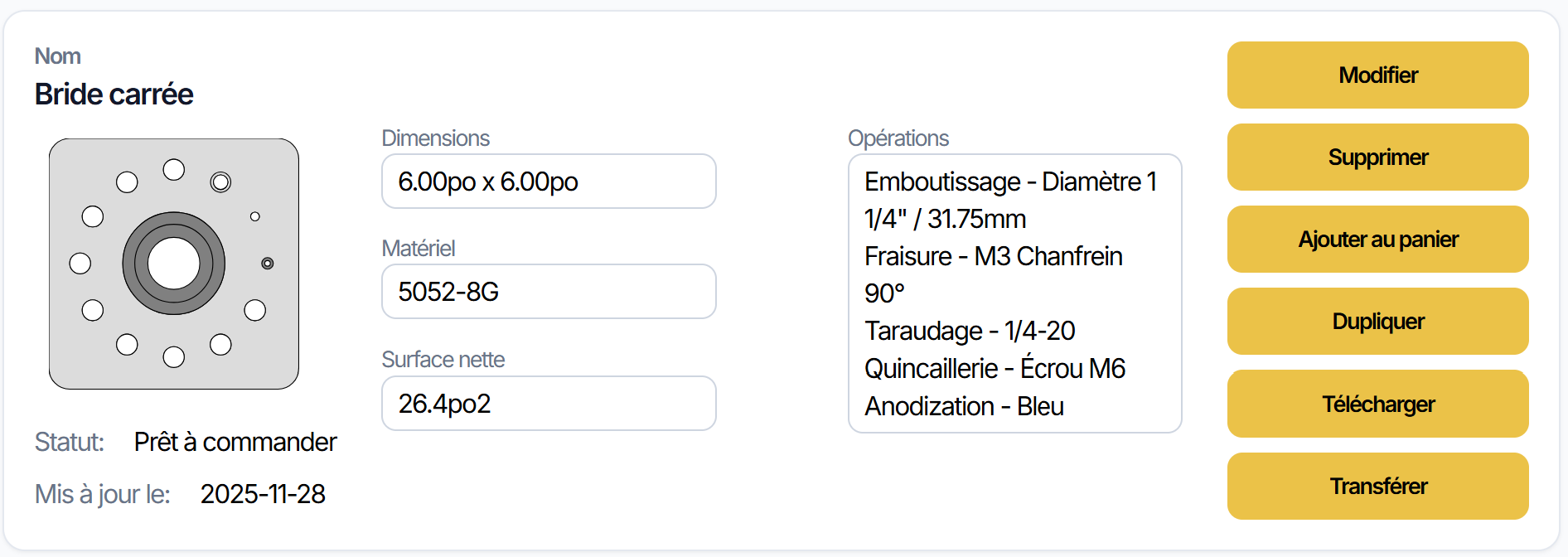The width and height of the screenshot is (1568, 557).
Task: Download the part with Télécharger
Action: [x=1377, y=404]
